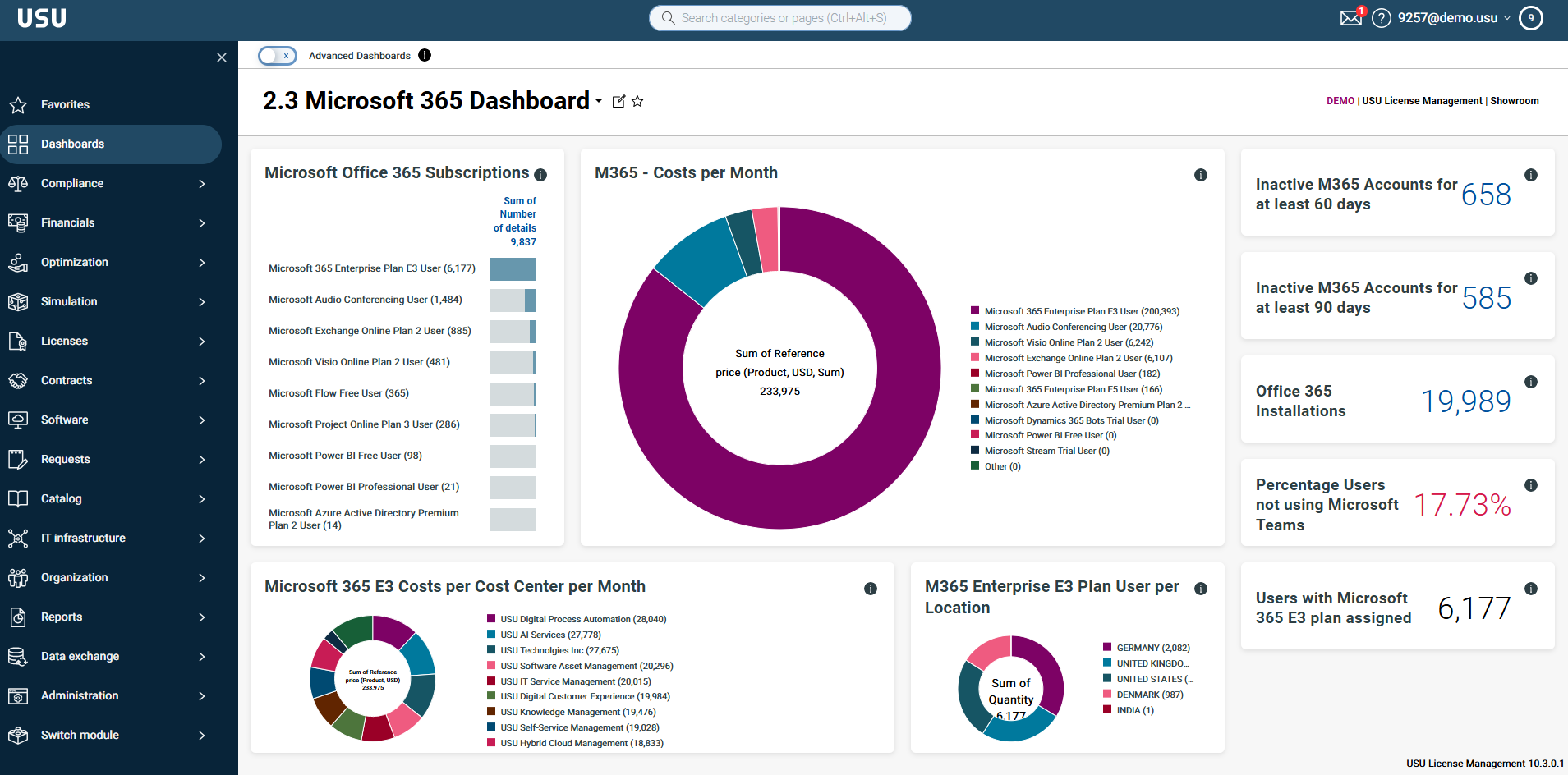Toggle Microsoft 365 Enterprise Plan E3 legend swatch
Screen dimensions: 1568x775
coord(975,311)
